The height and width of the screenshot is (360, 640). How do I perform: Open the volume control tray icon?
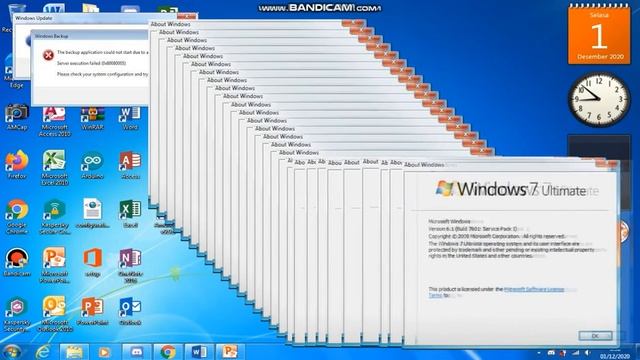pos(588,353)
